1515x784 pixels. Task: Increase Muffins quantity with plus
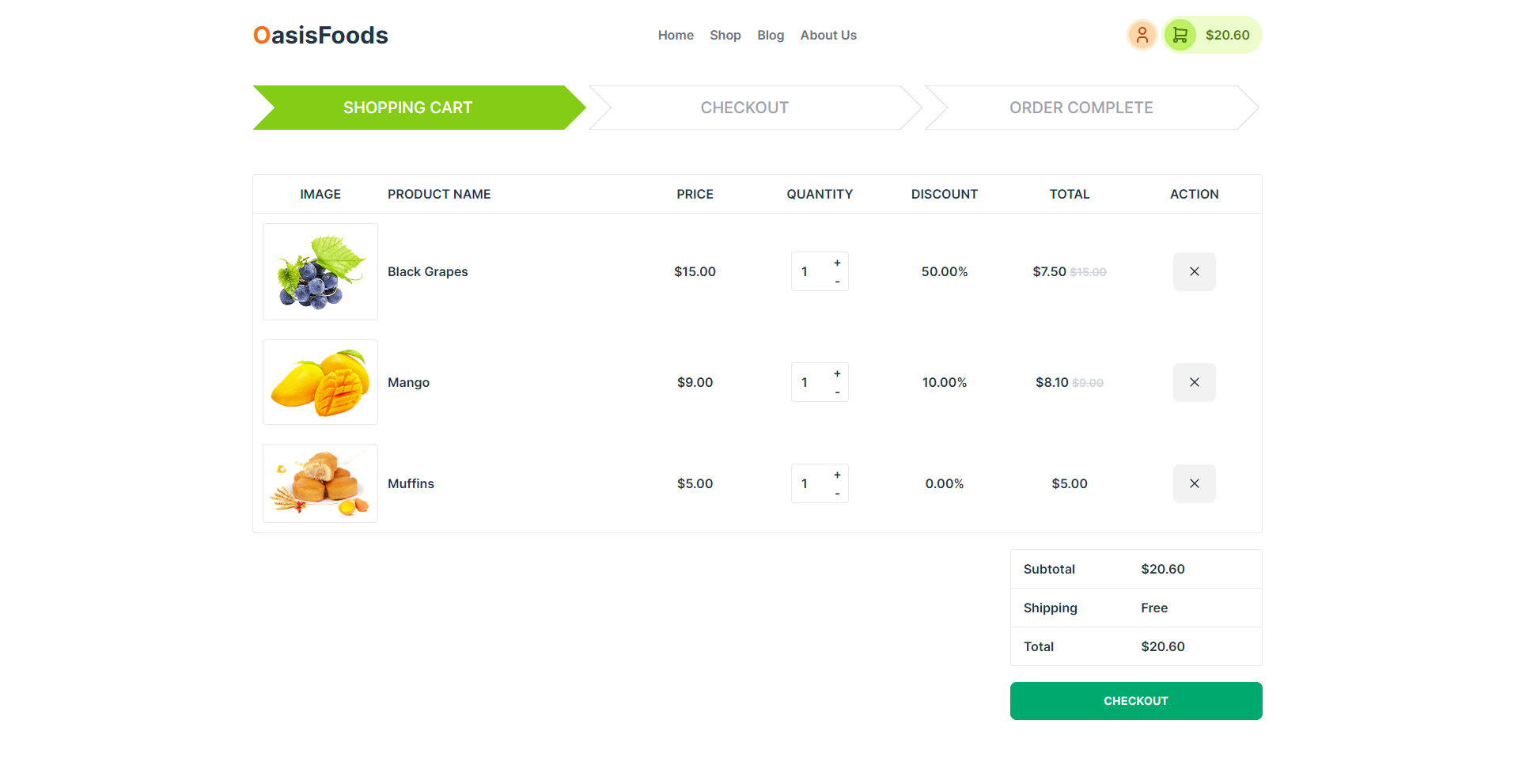[837, 475]
